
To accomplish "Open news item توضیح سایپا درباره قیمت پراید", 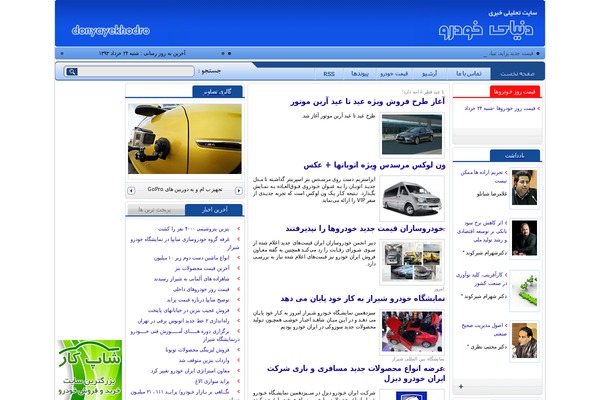I will coord(198,300).
